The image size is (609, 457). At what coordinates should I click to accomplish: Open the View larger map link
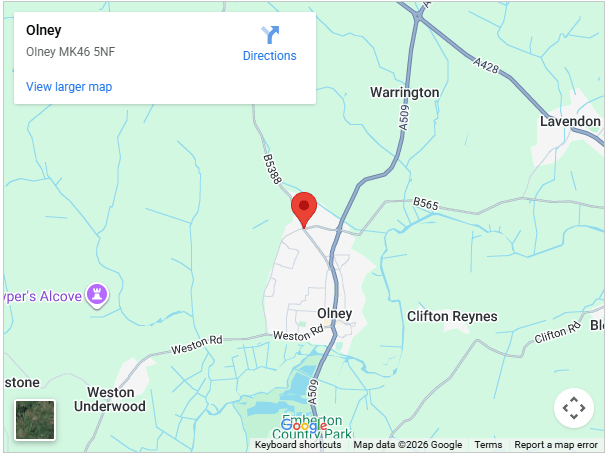(x=69, y=87)
